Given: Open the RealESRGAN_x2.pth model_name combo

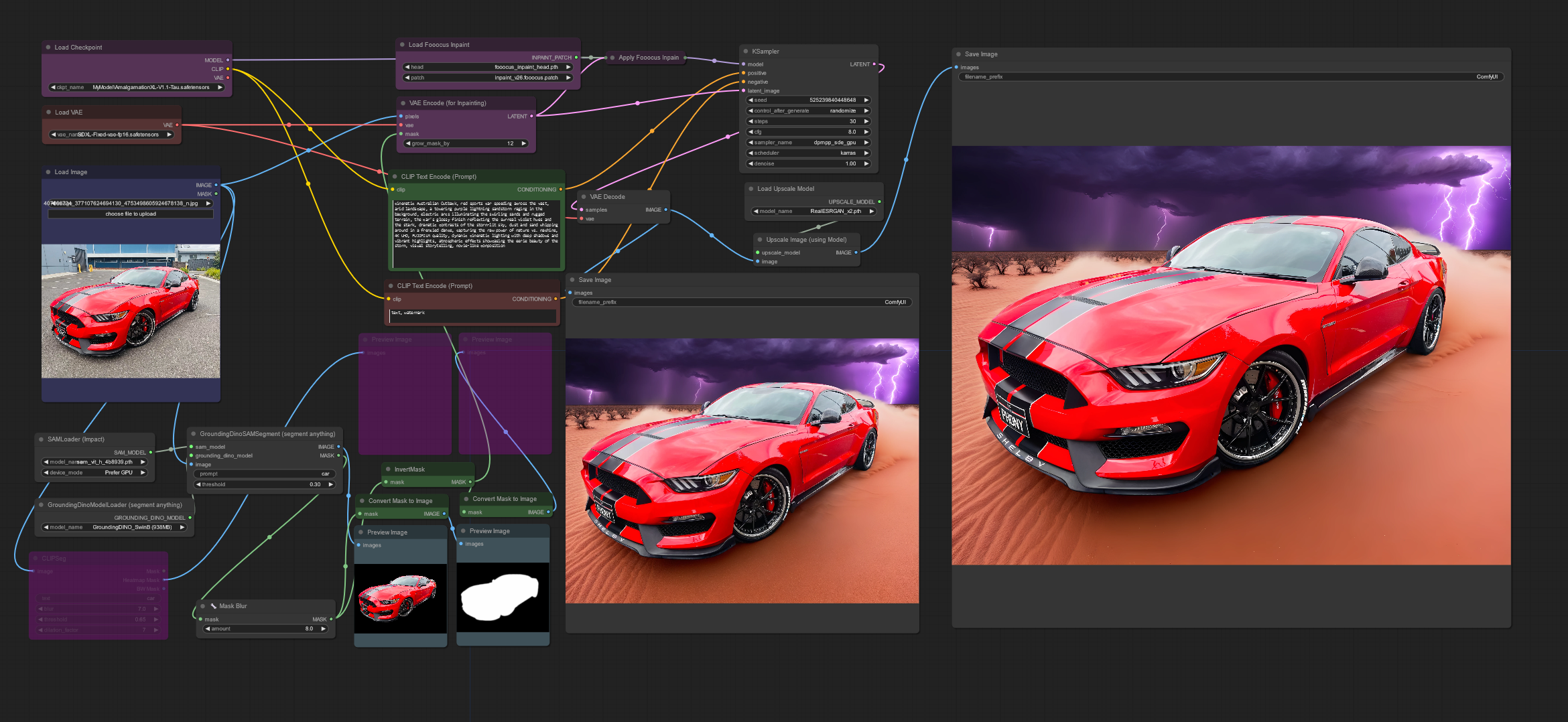Looking at the screenshot, I should [814, 211].
